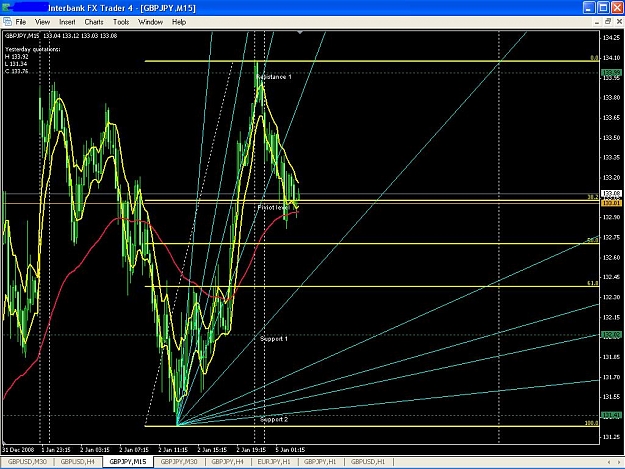Switch to the EURJPY,H1 chart tab
Image resolution: width=625 pixels, height=469 pixels.
[274, 462]
